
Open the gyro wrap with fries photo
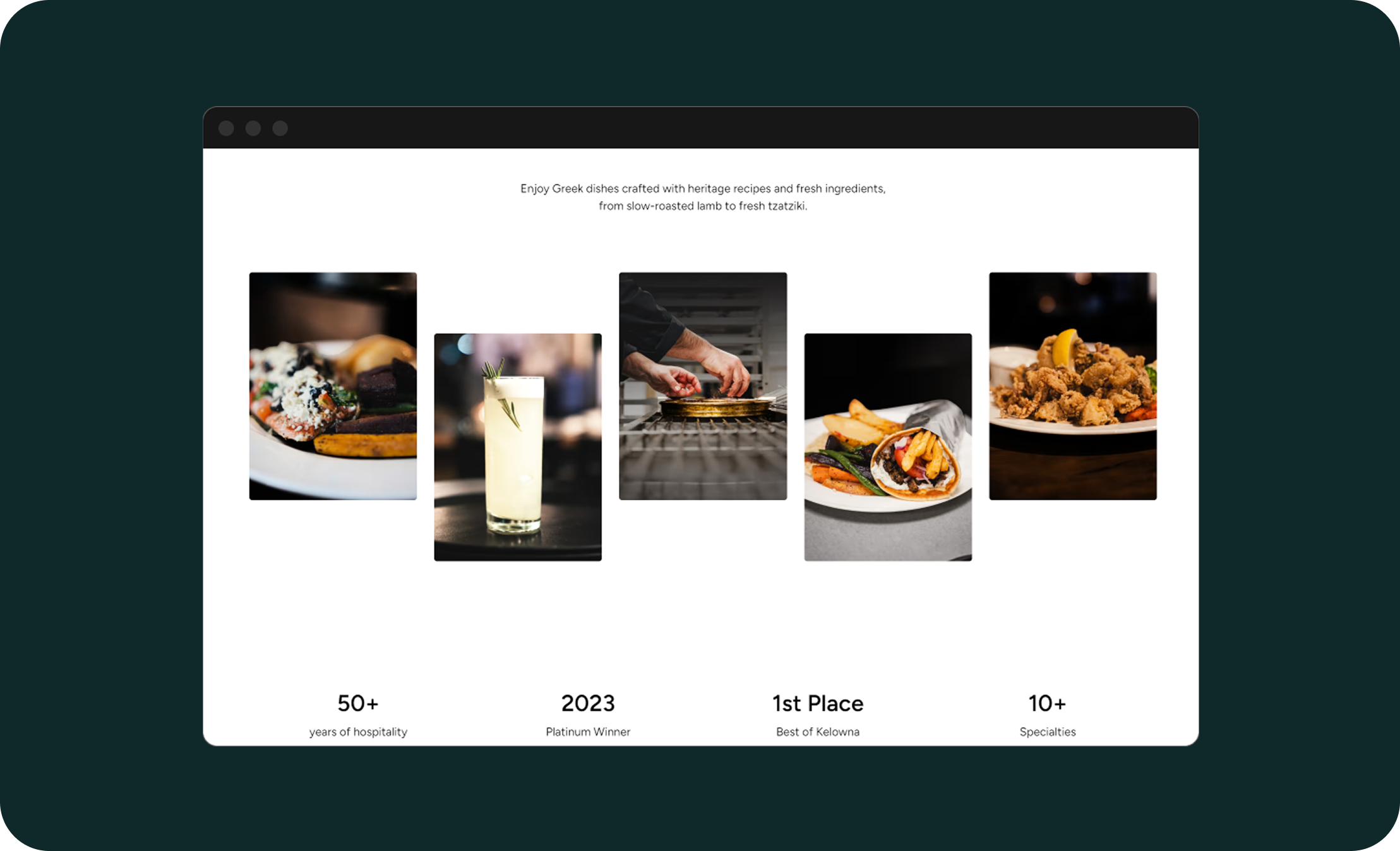click(888, 447)
